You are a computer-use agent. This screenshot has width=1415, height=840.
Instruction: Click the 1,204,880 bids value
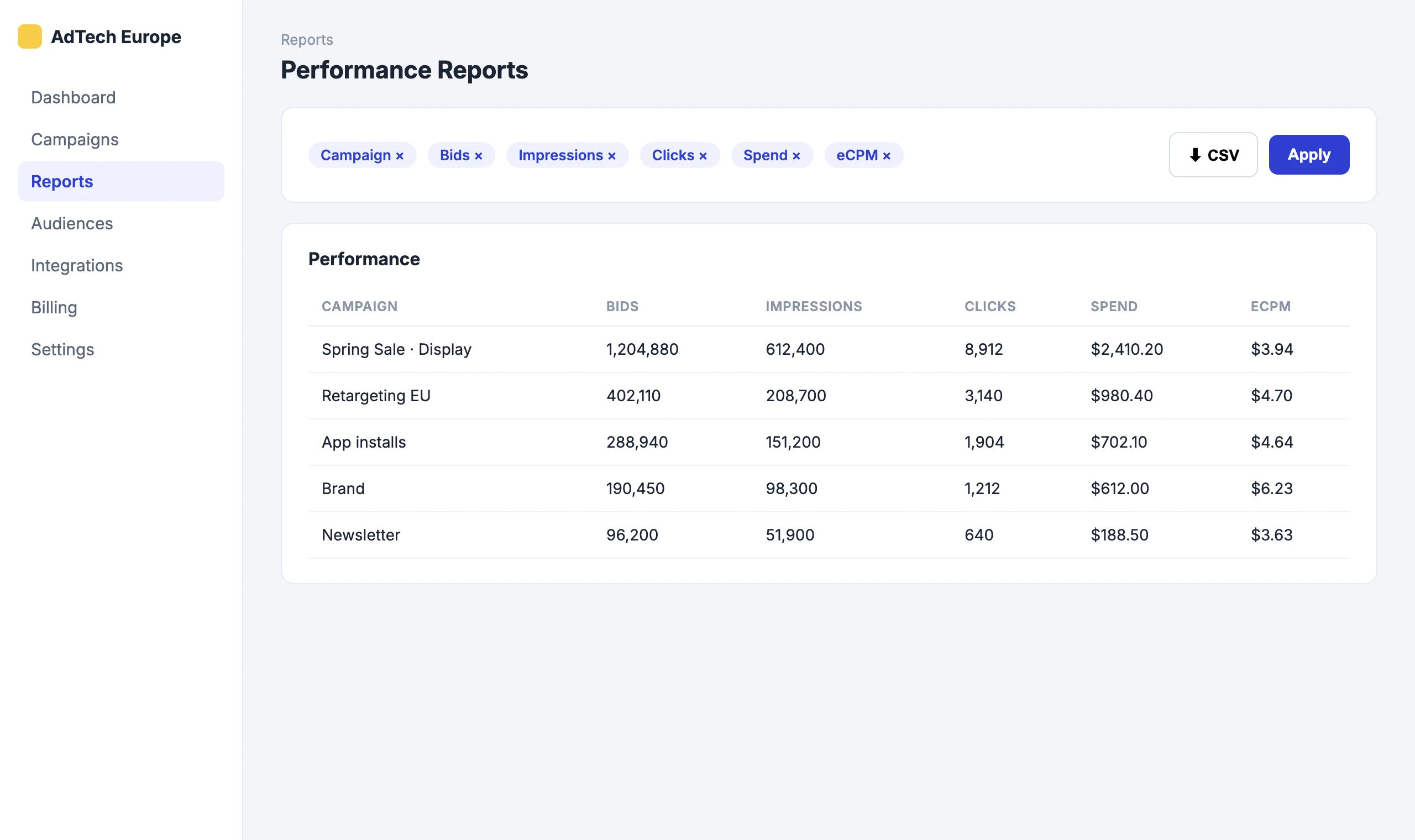(x=642, y=349)
